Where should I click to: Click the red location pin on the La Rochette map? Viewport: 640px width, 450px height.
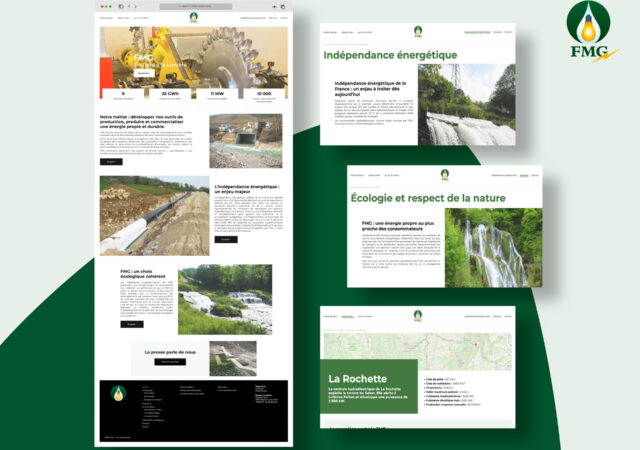476,344
